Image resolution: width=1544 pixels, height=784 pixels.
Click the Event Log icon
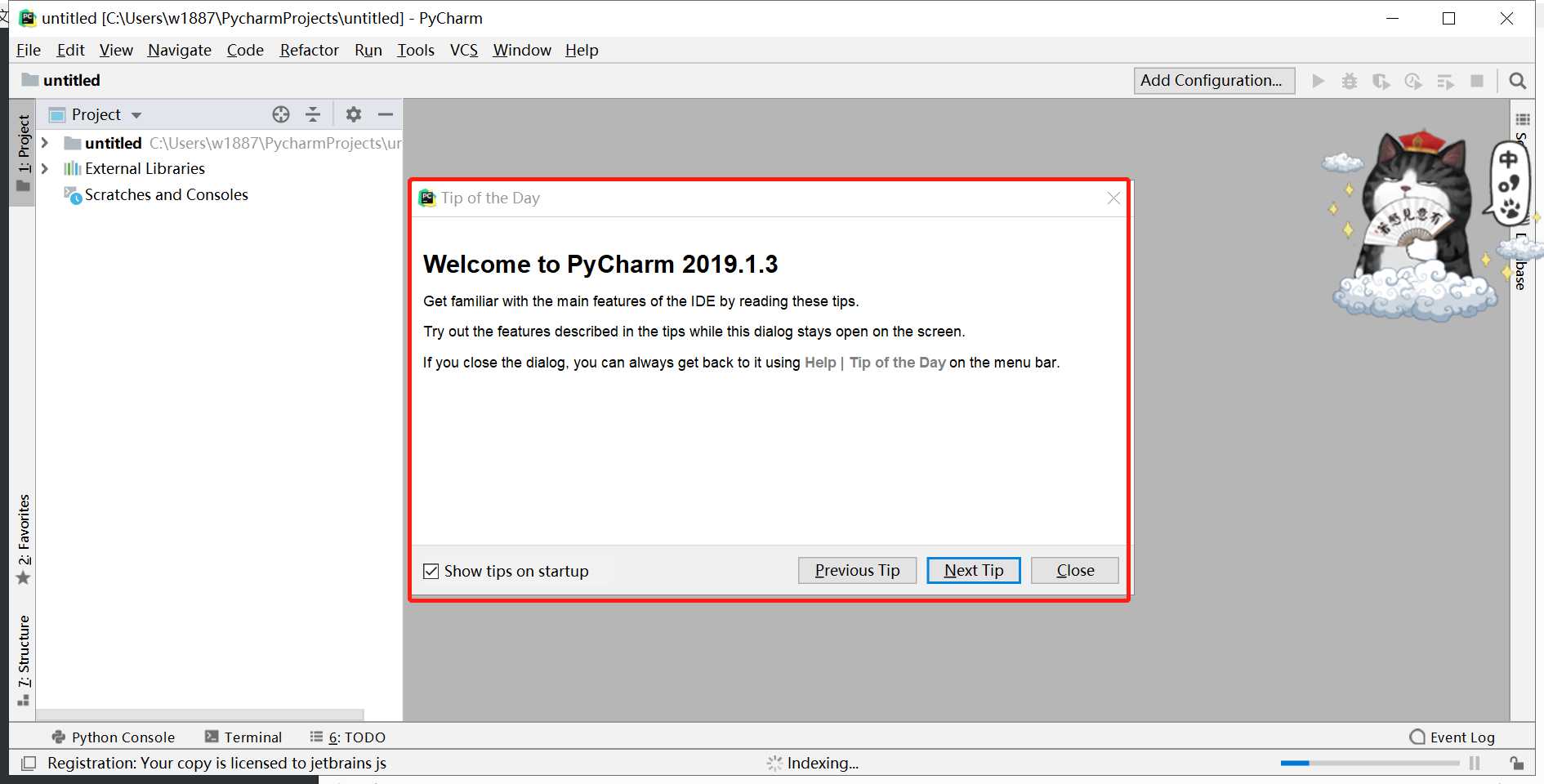1417,737
